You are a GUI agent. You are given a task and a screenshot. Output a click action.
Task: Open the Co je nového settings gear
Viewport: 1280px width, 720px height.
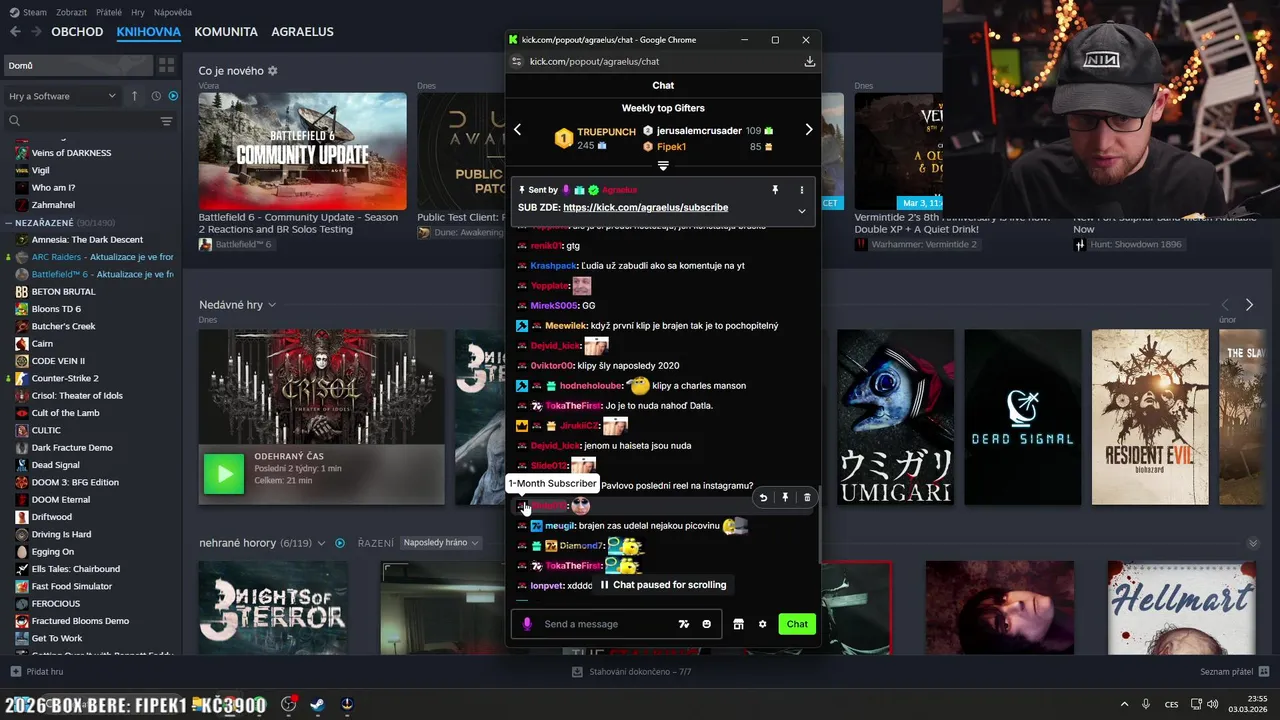coord(273,71)
